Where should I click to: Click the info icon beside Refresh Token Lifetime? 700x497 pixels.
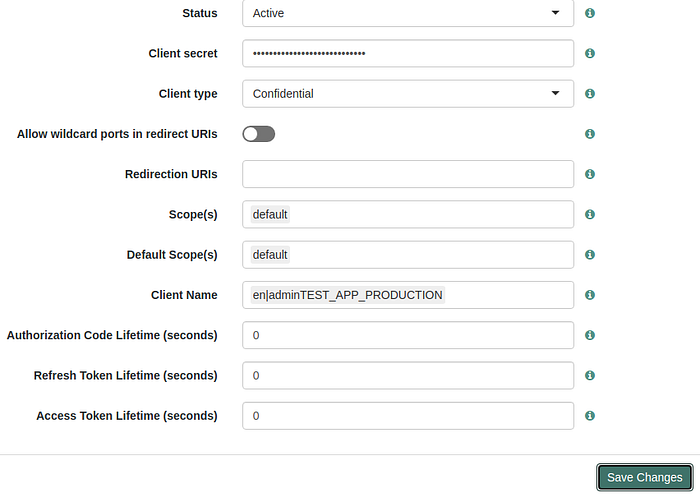(x=590, y=375)
